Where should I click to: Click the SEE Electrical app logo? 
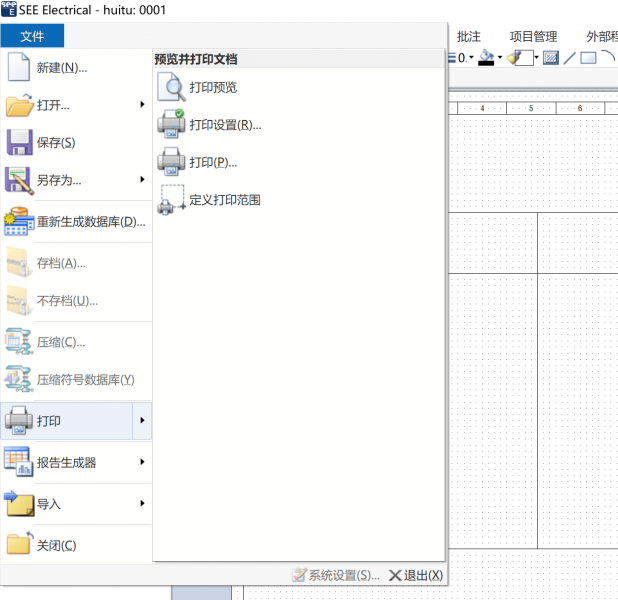click(9, 9)
